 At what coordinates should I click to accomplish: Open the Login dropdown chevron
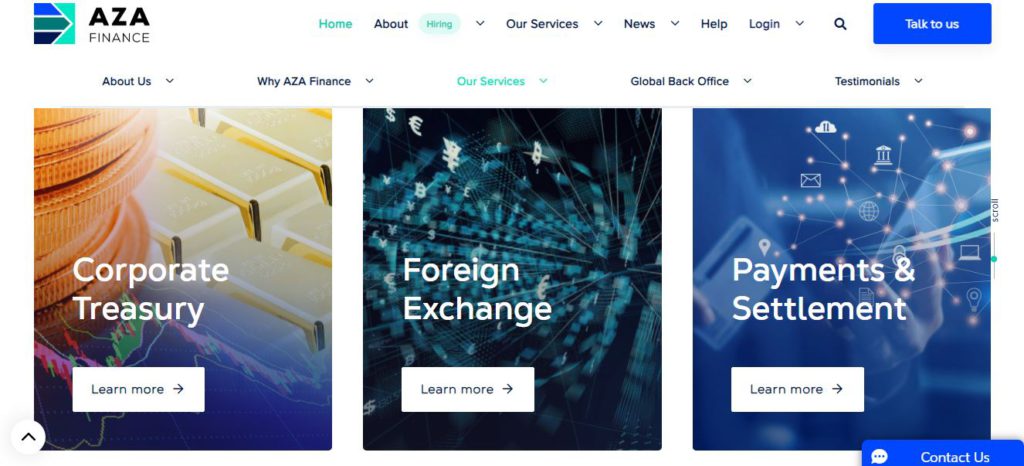(799, 23)
